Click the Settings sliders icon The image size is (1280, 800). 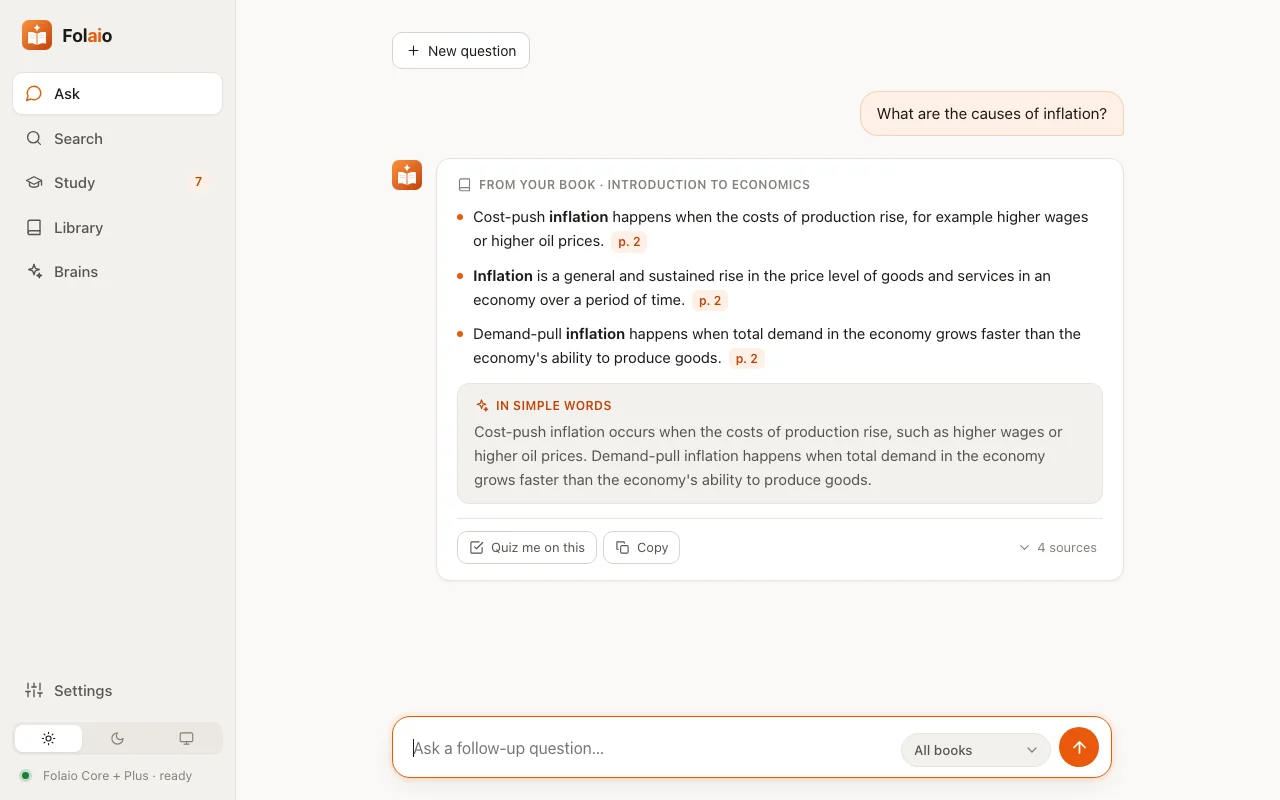pyautogui.click(x=34, y=690)
